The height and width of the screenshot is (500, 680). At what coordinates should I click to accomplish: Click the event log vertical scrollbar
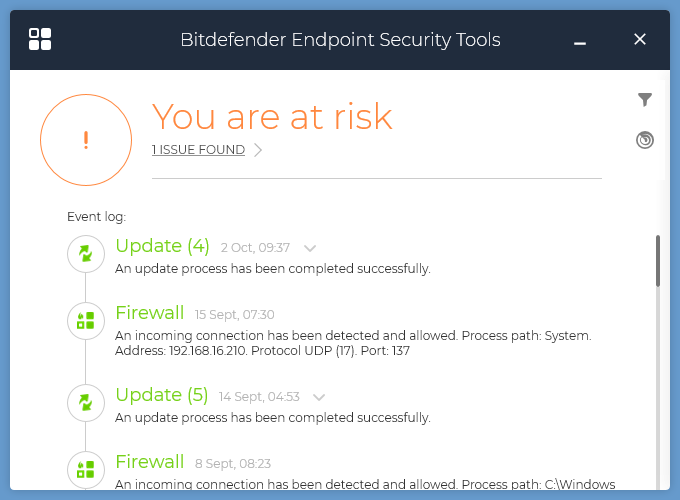658,262
